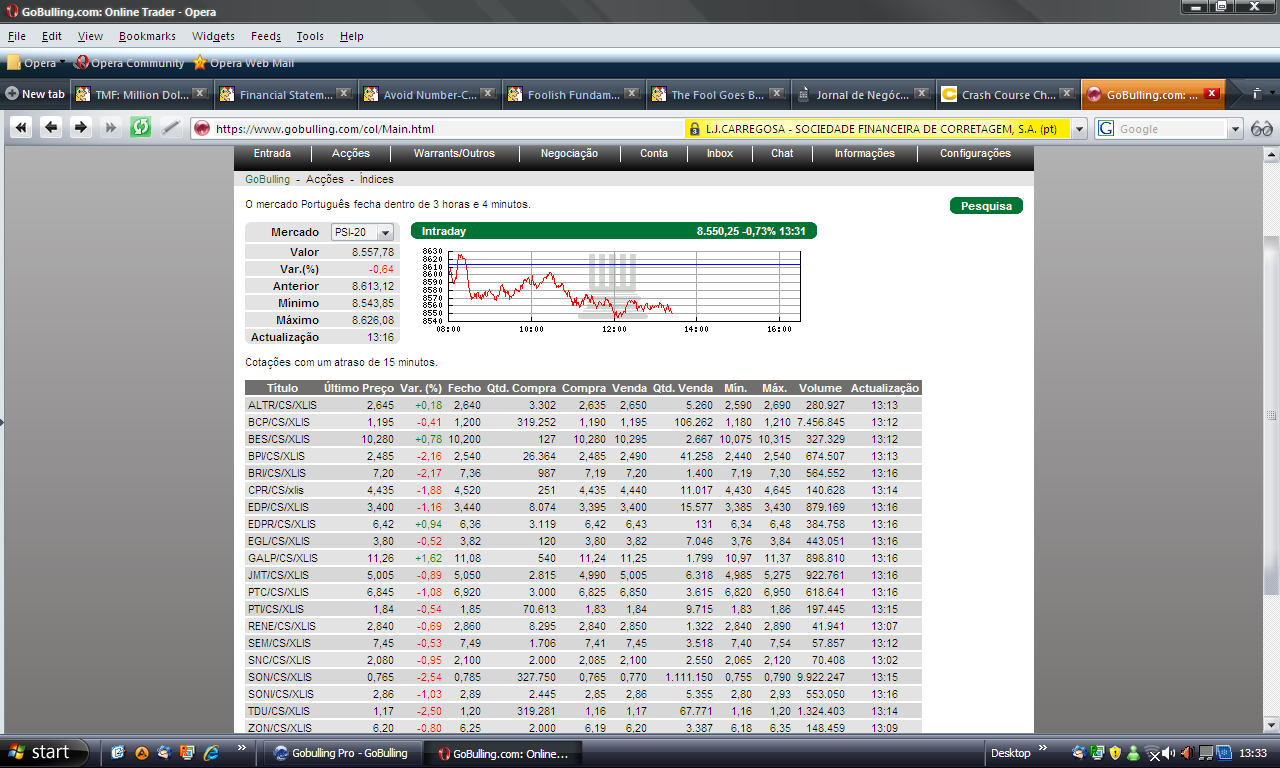Open the Google search engine dropdown
This screenshot has height=768, width=1280.
(1234, 129)
